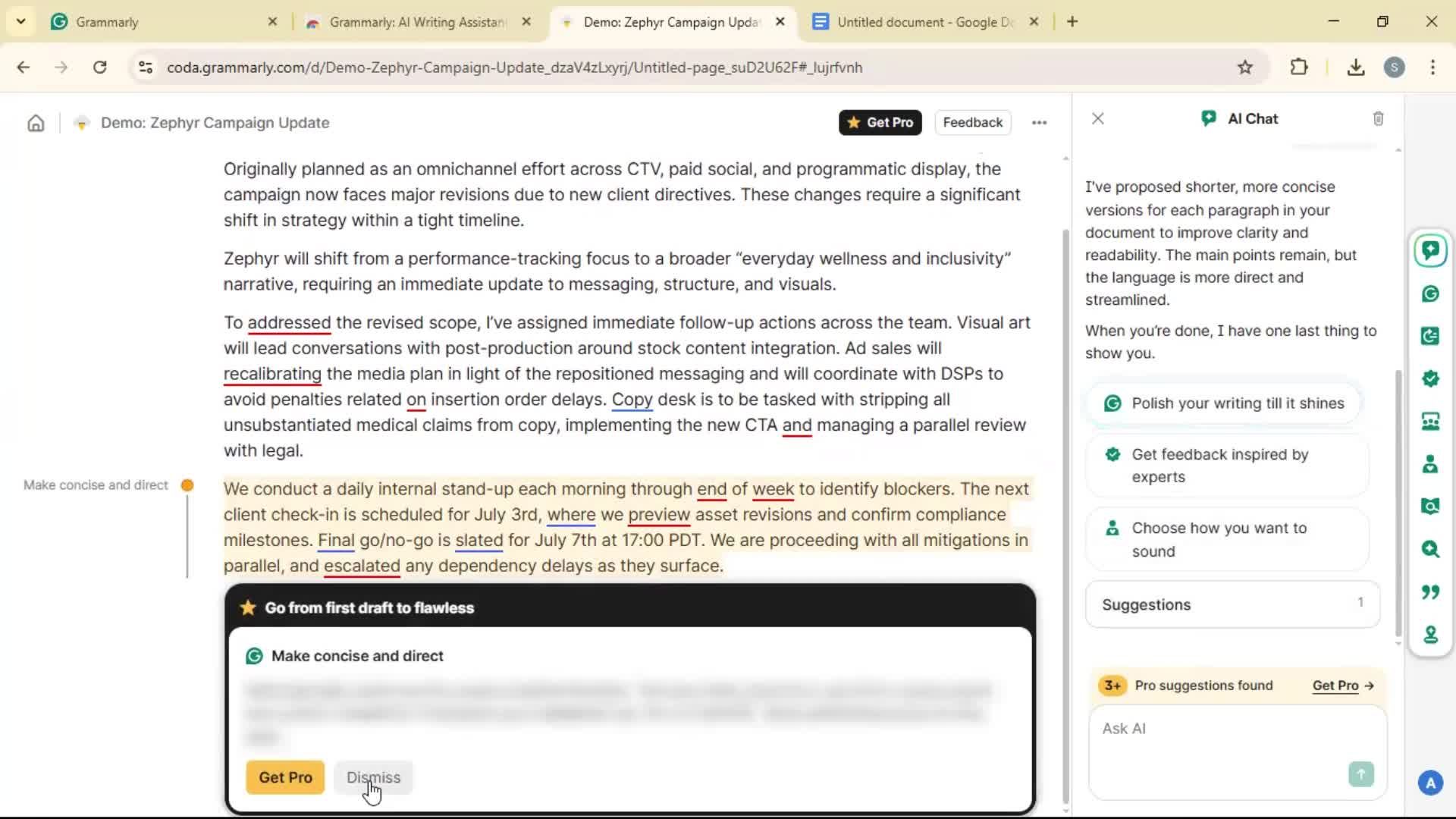Delete chat using the trash icon
Image resolution: width=1456 pixels, height=819 pixels.
pyautogui.click(x=1378, y=118)
